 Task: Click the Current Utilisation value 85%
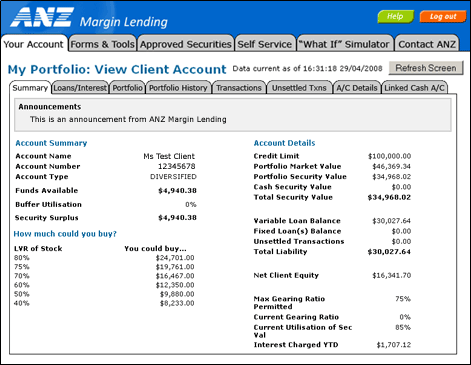point(403,327)
